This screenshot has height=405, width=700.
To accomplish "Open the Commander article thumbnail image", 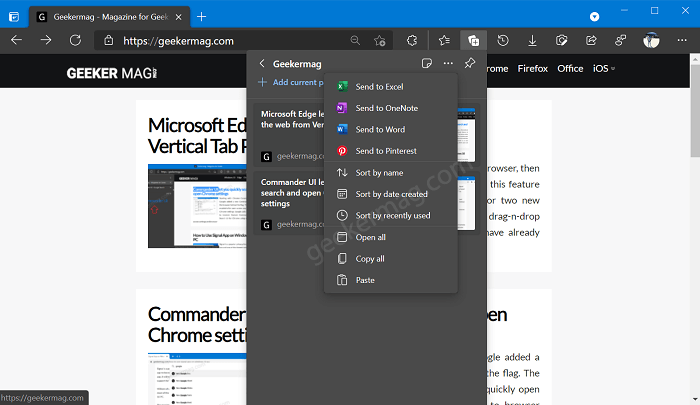I will point(197,379).
